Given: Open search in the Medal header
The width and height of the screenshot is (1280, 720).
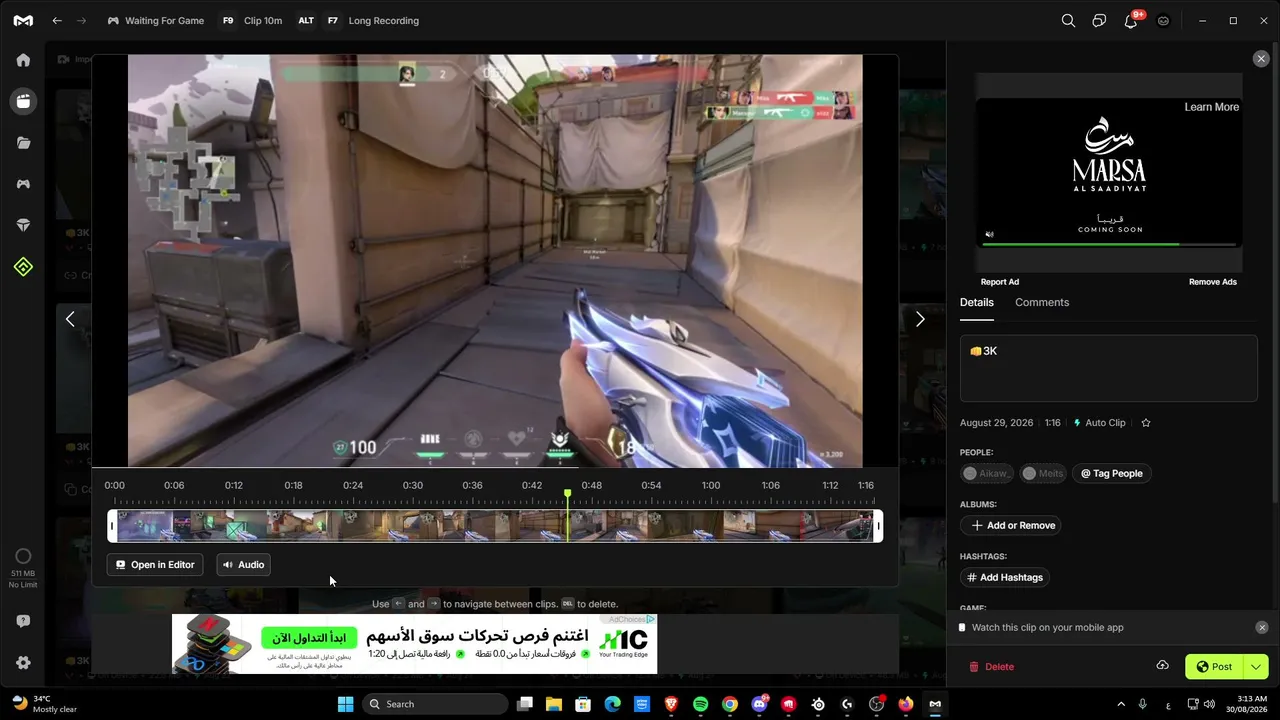Looking at the screenshot, I should pyautogui.click(x=1068, y=20).
